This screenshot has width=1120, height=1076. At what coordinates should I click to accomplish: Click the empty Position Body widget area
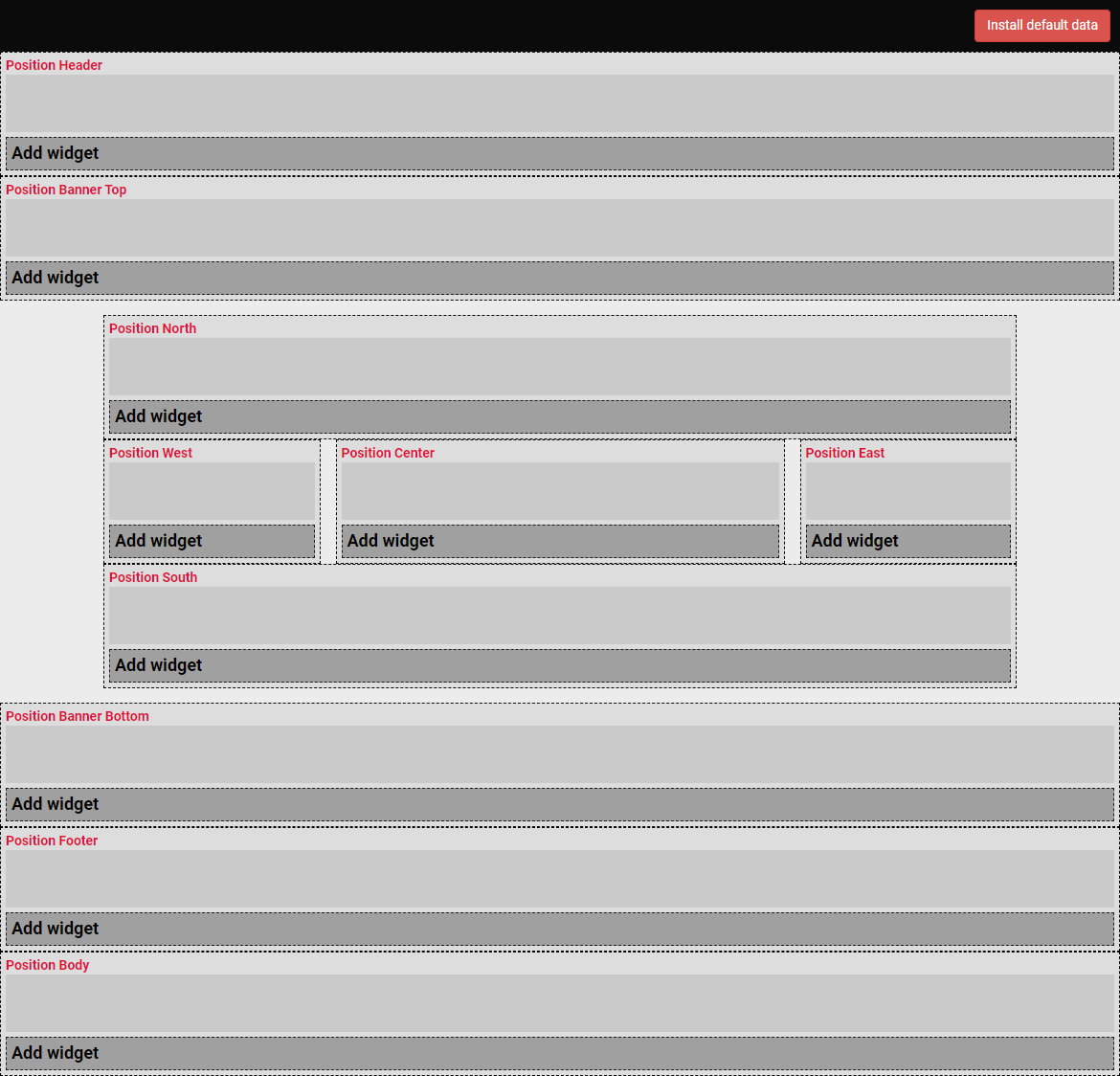tap(560, 1003)
